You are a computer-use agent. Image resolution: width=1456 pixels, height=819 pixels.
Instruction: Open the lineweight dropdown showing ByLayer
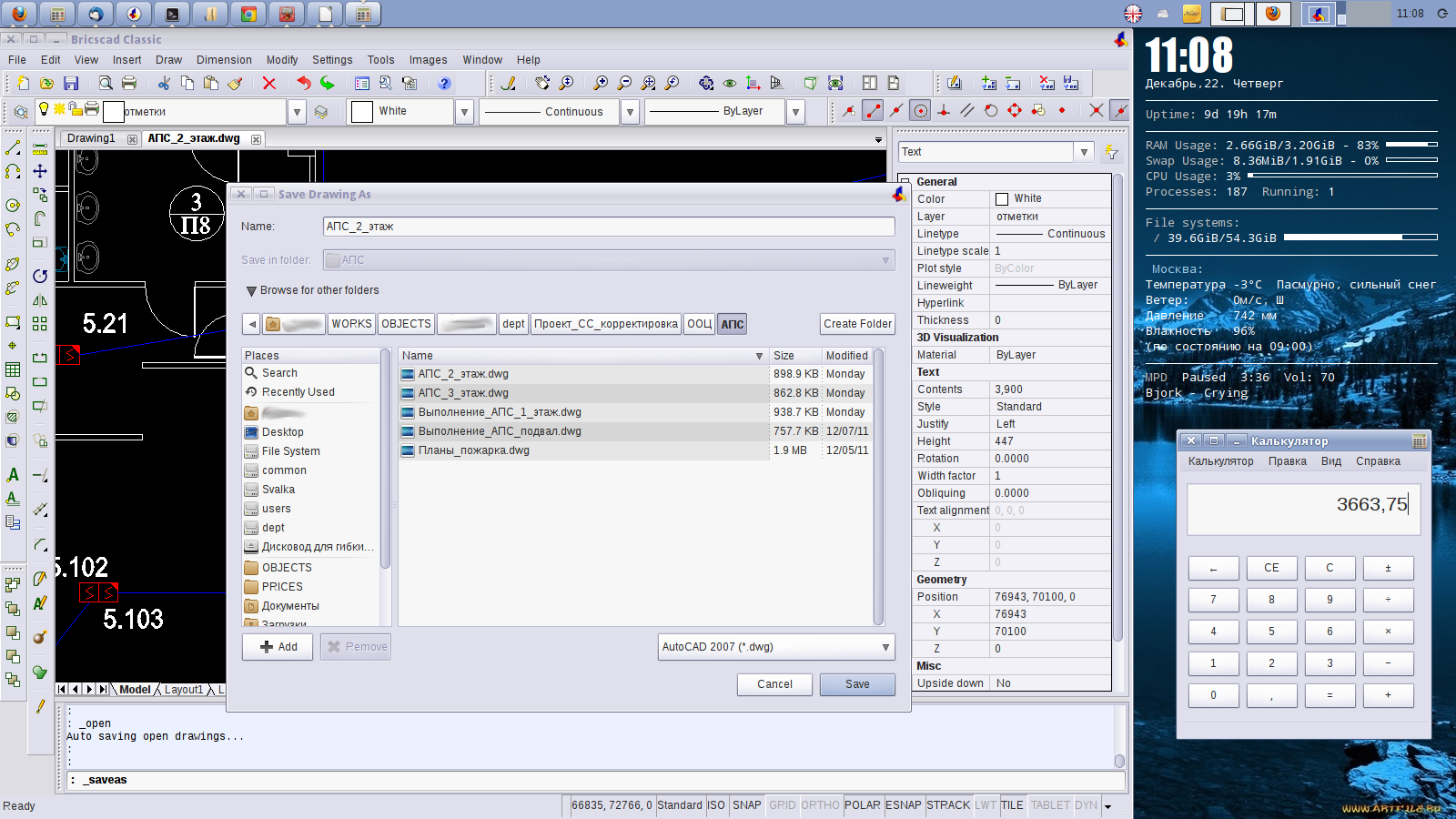[795, 112]
